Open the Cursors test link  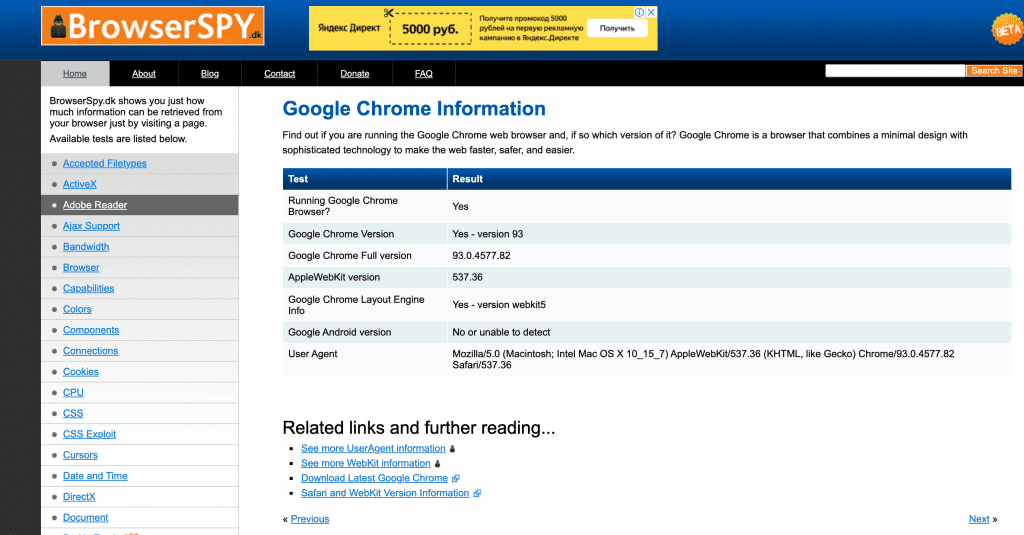80,455
